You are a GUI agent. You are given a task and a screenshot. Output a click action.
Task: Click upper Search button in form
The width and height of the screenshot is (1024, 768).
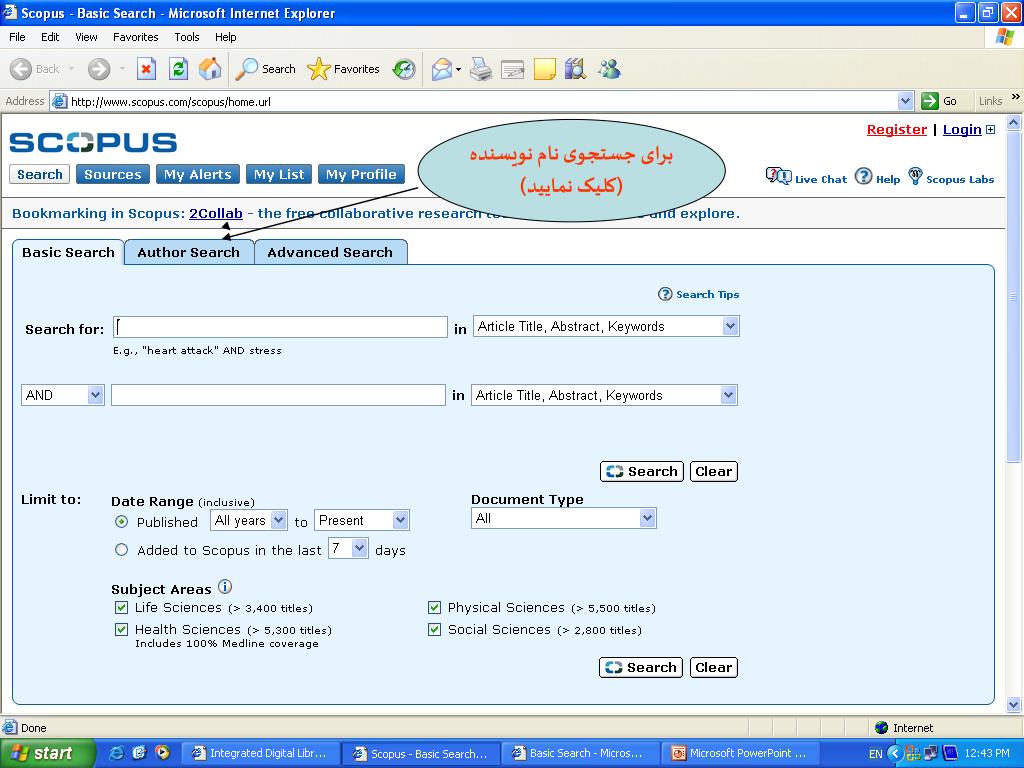coord(641,472)
